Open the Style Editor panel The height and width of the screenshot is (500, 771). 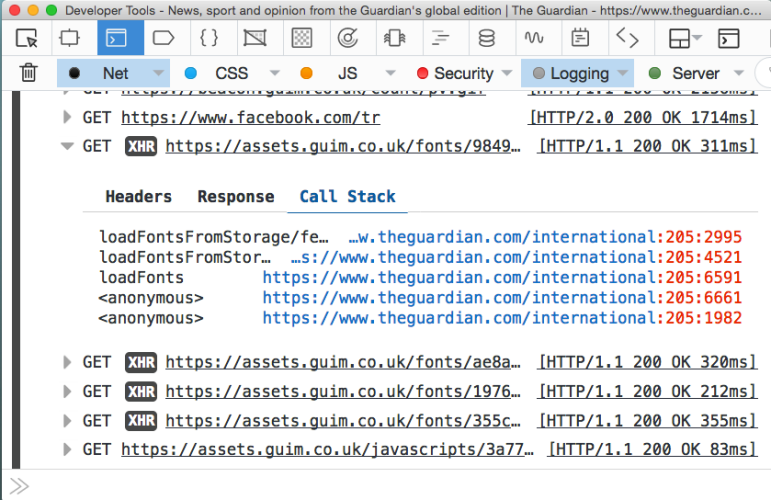[209, 38]
